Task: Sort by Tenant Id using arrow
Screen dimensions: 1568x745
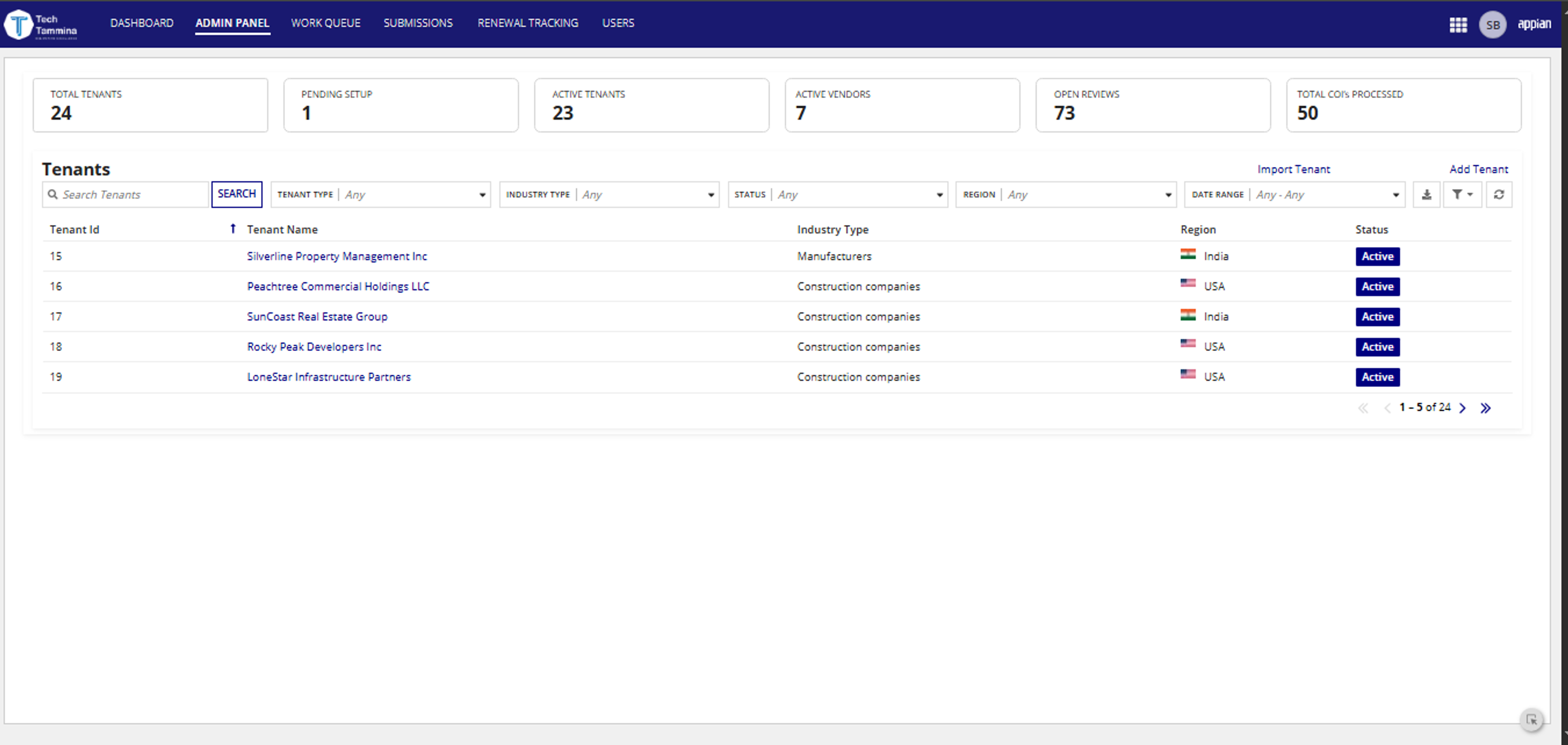Action: point(232,229)
